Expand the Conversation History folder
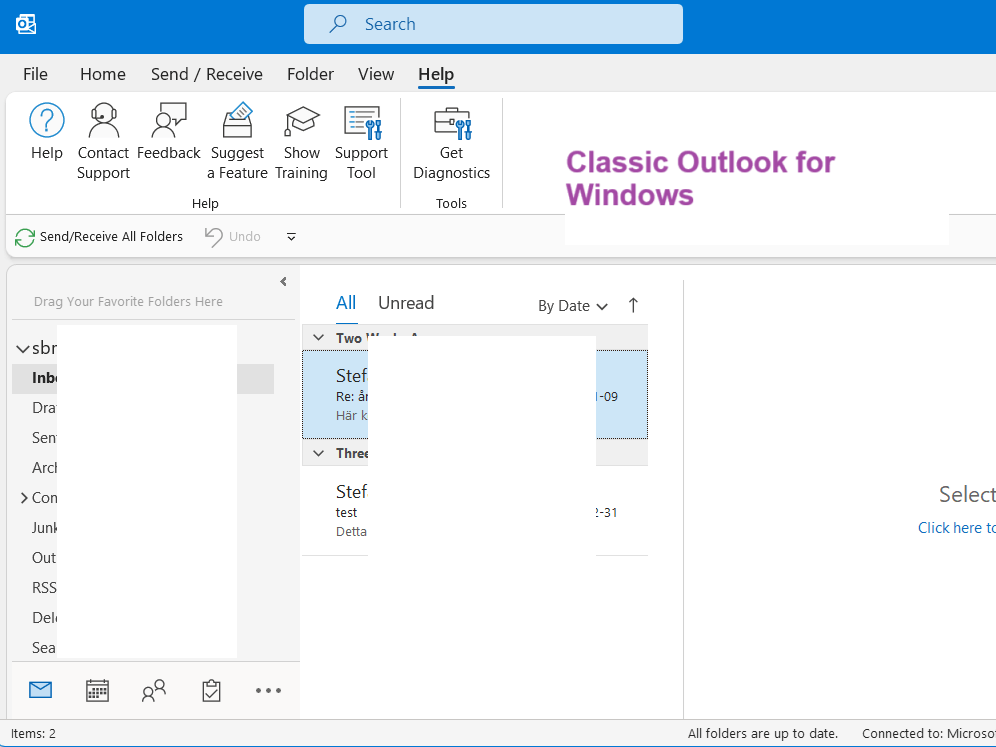Viewport: 996px width, 747px height. tap(24, 498)
